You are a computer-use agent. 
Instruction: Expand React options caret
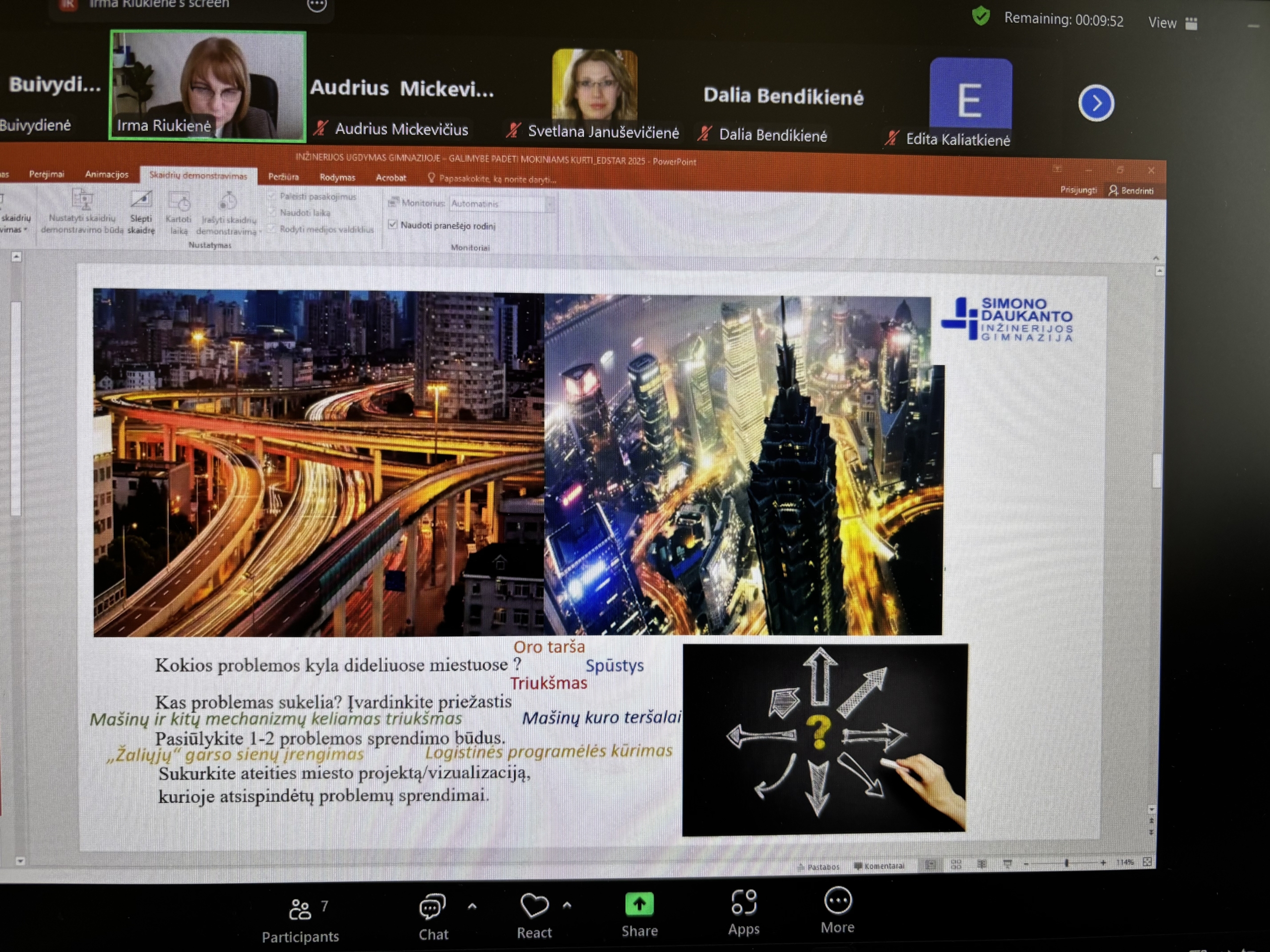coord(567,905)
